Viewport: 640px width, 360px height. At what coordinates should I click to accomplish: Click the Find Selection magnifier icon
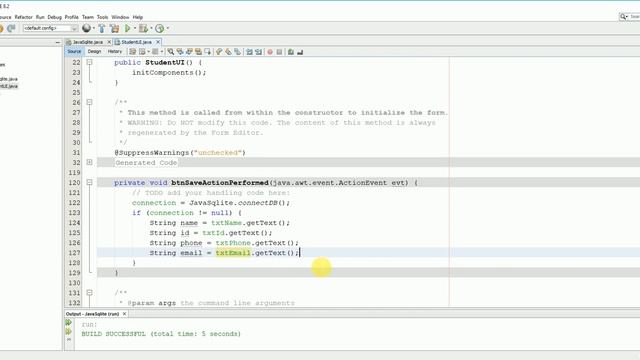(x=171, y=52)
